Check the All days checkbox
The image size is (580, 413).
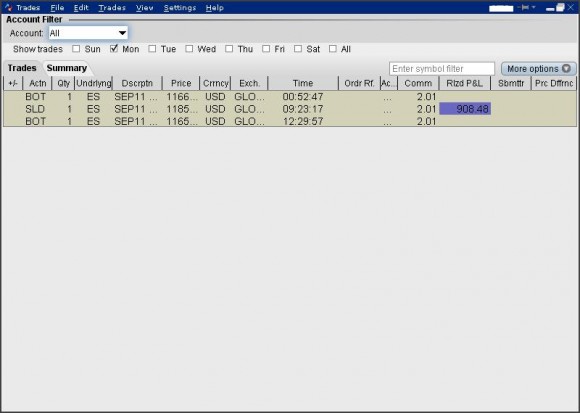point(333,49)
